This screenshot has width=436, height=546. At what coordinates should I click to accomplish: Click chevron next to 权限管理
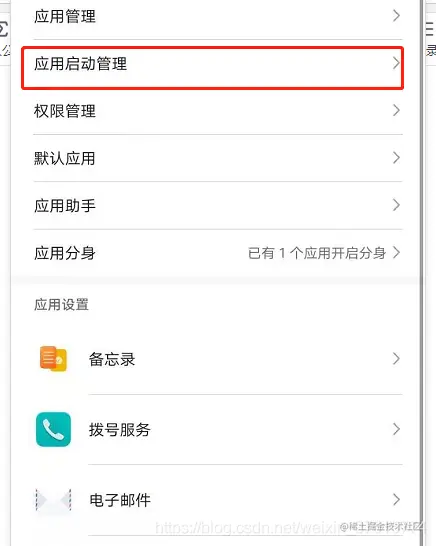(396, 110)
